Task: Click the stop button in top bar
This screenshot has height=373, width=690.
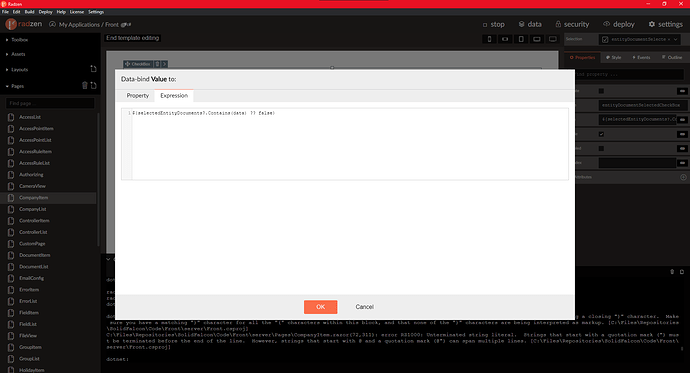Action: (x=493, y=24)
